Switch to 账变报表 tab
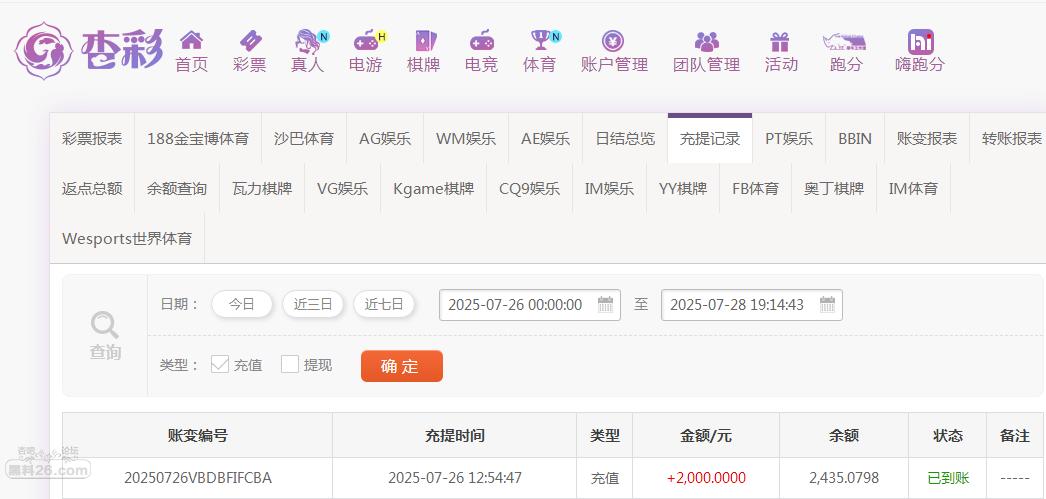1046x499 pixels. pyautogui.click(x=927, y=139)
